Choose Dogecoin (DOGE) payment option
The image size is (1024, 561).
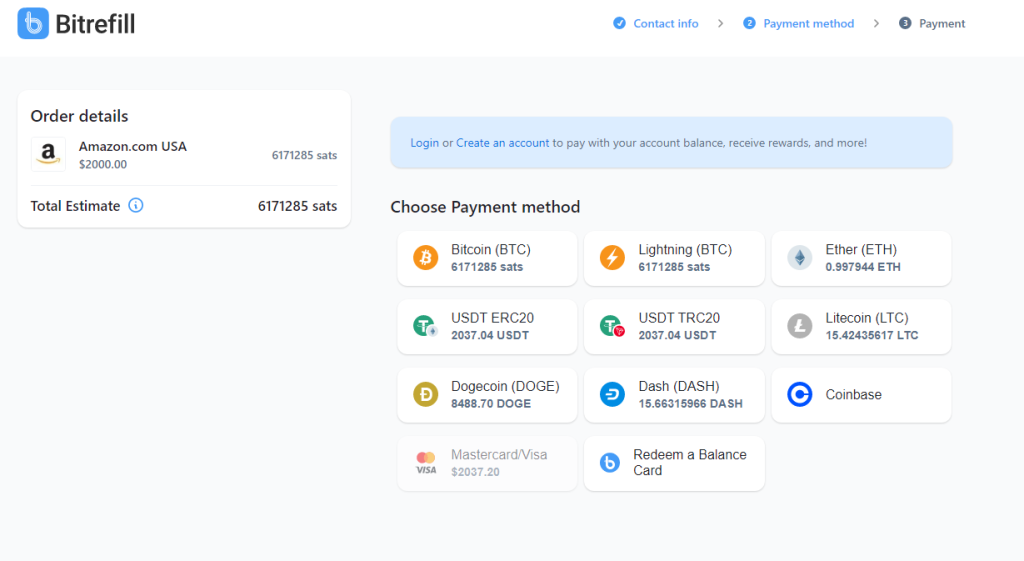coord(487,395)
